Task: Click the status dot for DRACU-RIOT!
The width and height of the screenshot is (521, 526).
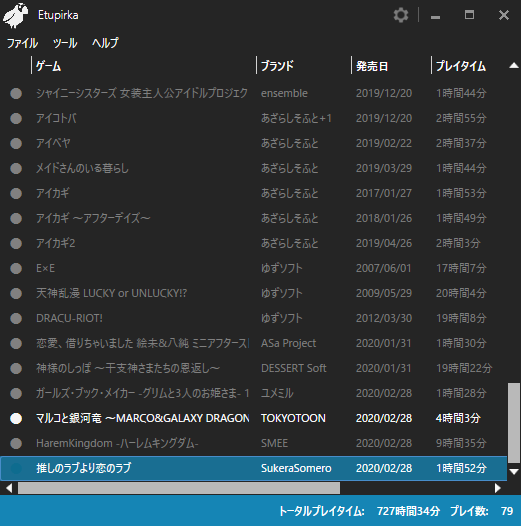Action: (16, 318)
